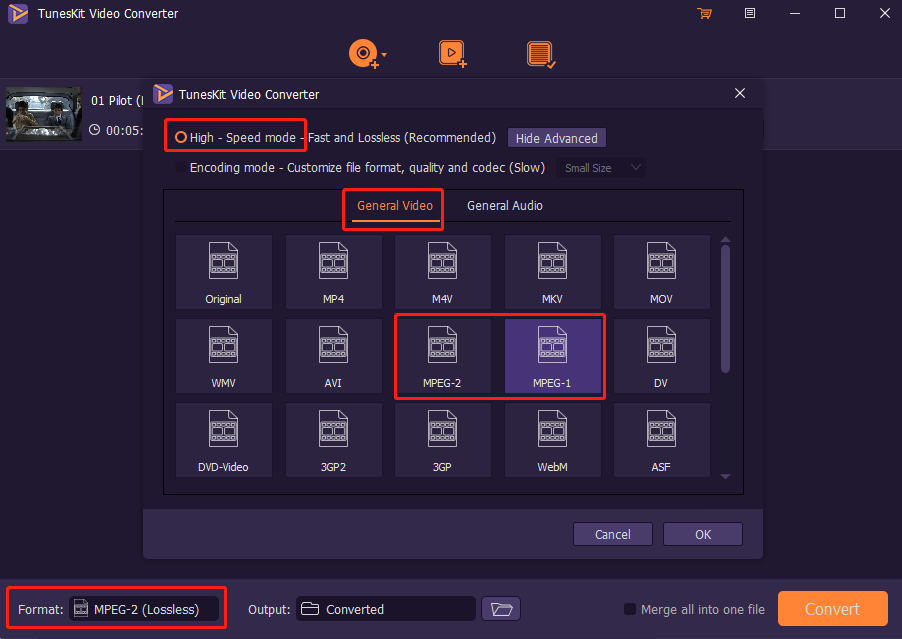The height and width of the screenshot is (639, 902).
Task: Open the Small Size dropdown
Action: pos(601,168)
